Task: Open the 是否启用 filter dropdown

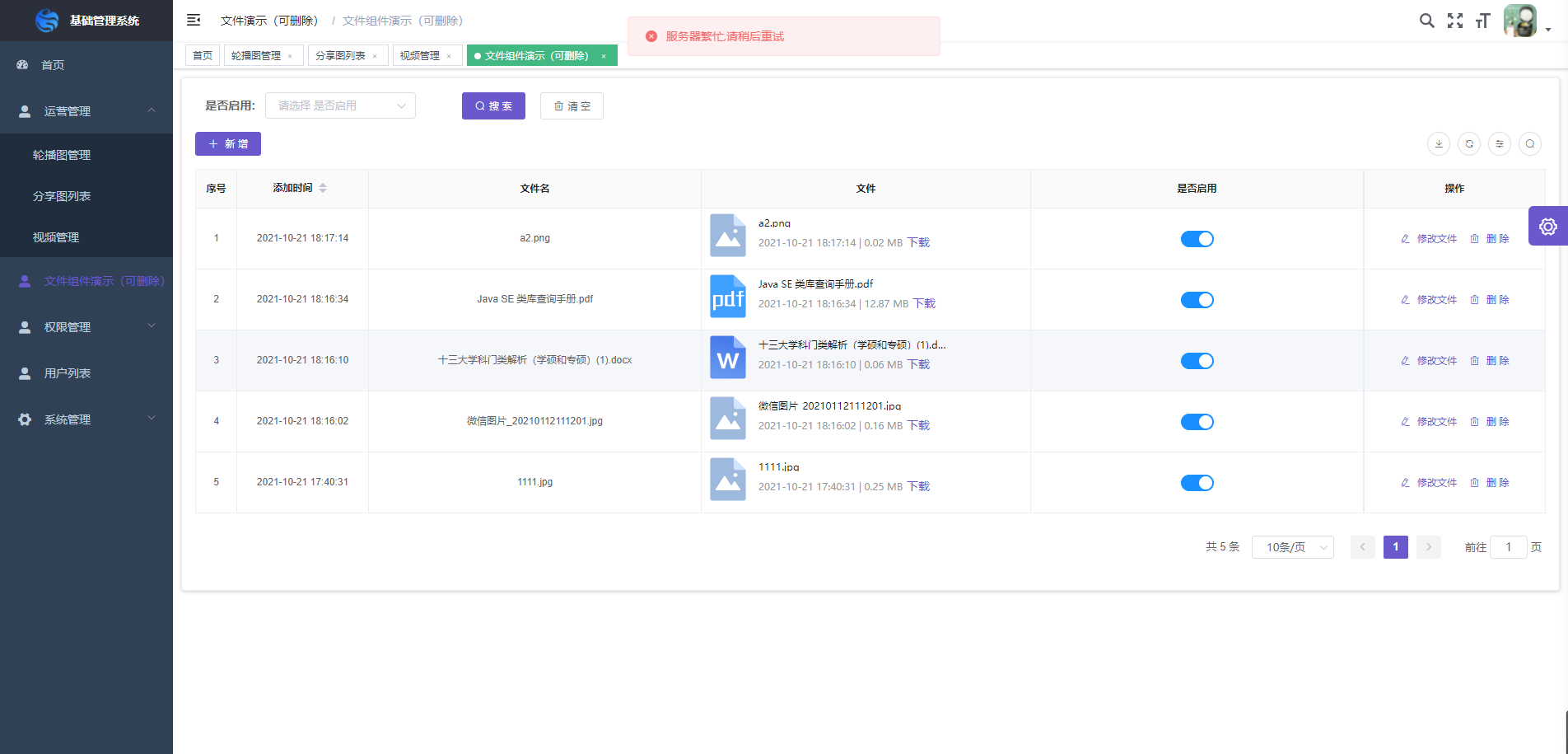Action: pyautogui.click(x=340, y=105)
